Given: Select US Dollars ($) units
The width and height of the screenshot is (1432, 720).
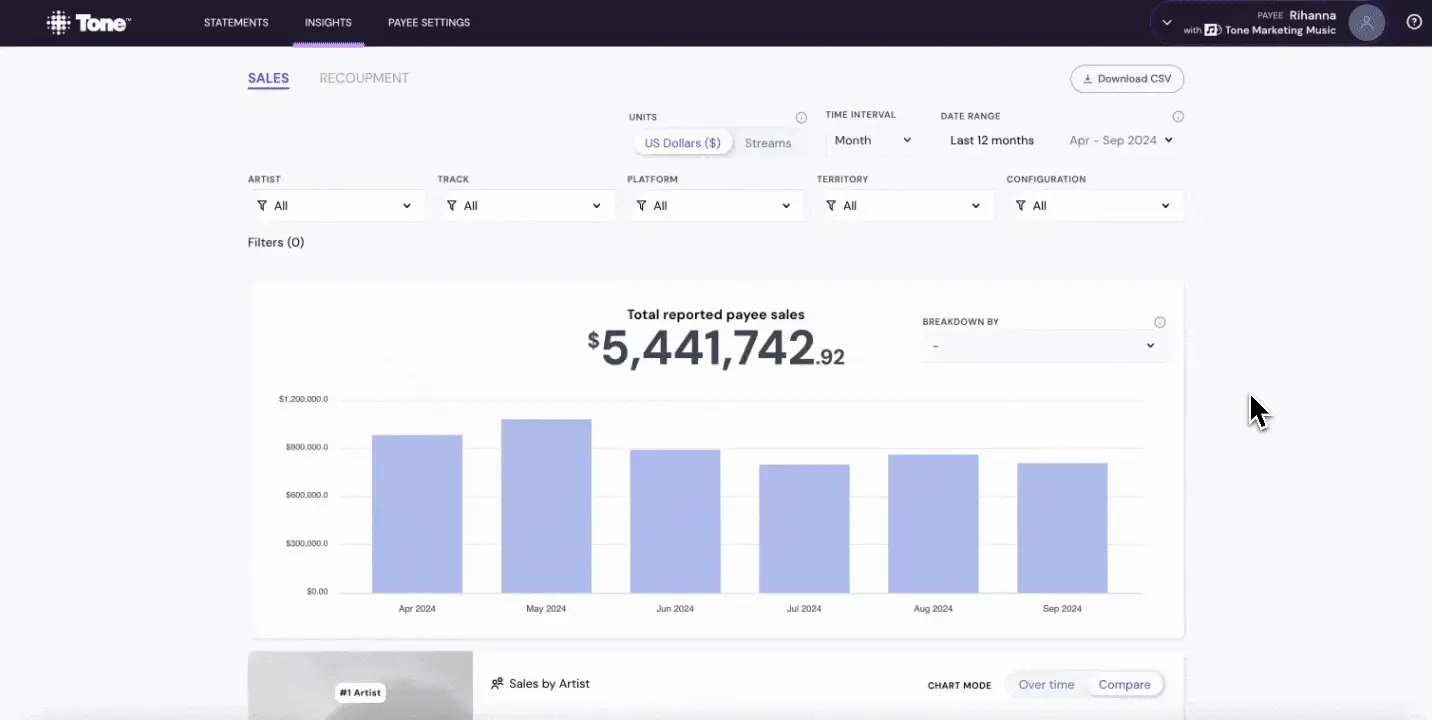Looking at the screenshot, I should point(682,143).
